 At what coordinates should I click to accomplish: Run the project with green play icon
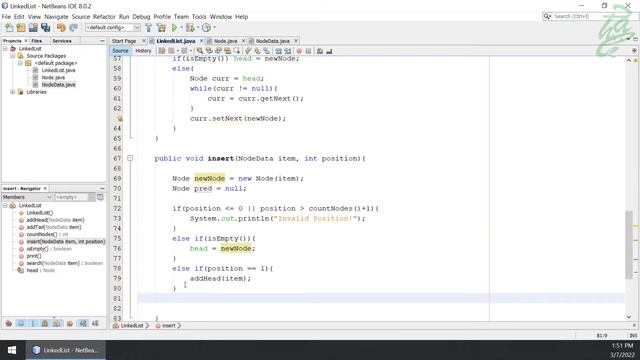[175, 27]
